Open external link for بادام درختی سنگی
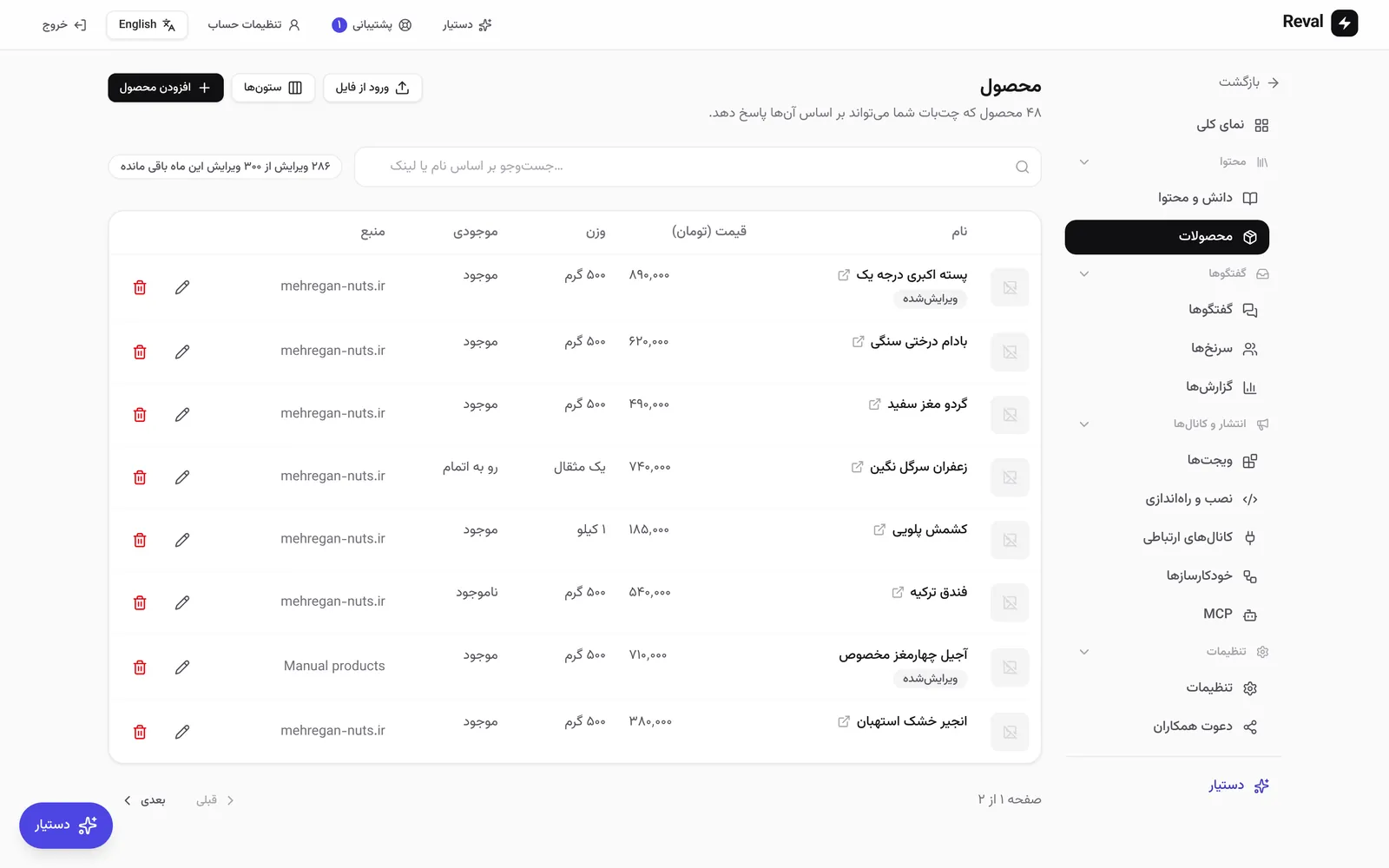Screen dimensions: 1389x868 coord(858,342)
